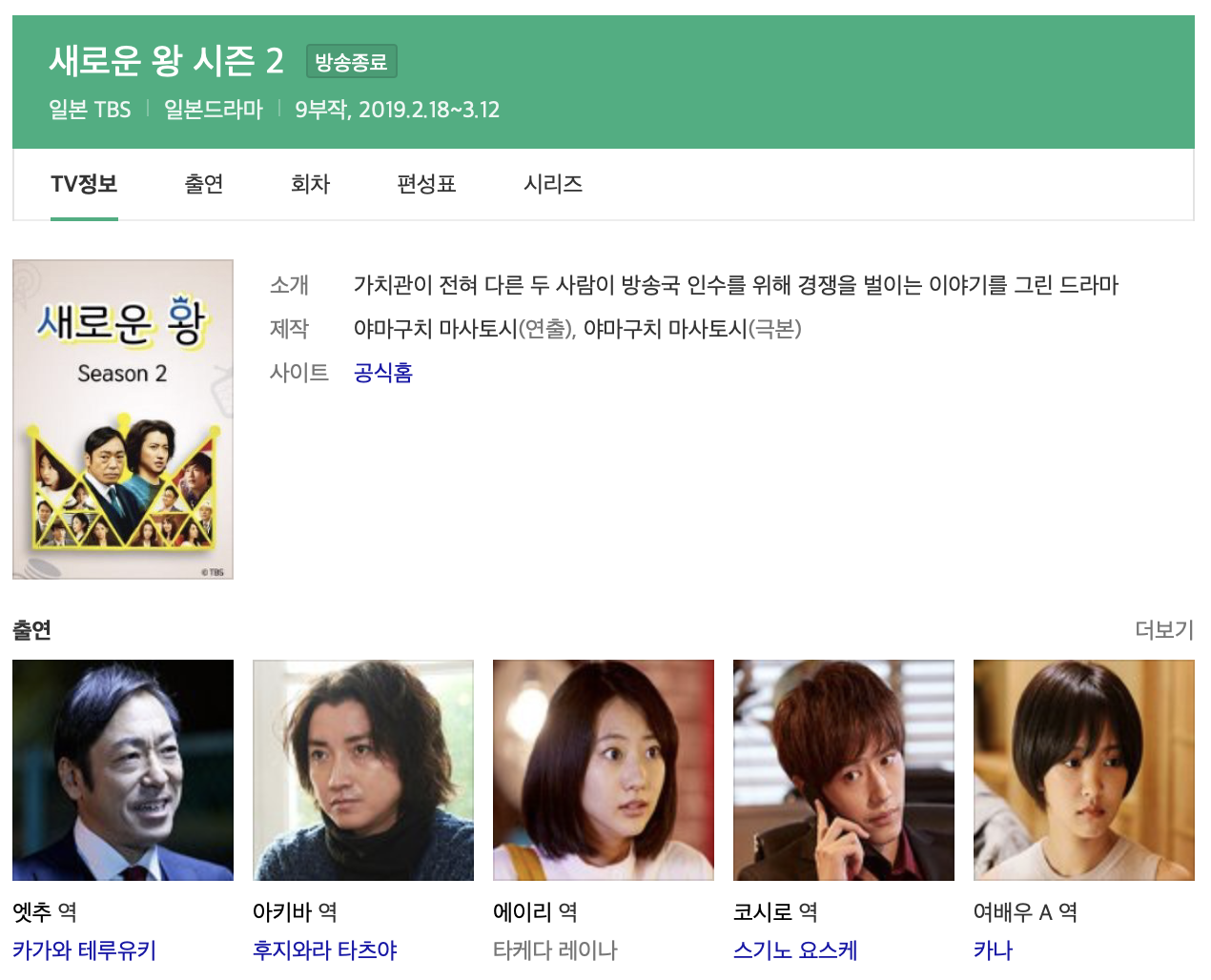
Task: Click the 방송종료 status badge
Action: (x=352, y=62)
